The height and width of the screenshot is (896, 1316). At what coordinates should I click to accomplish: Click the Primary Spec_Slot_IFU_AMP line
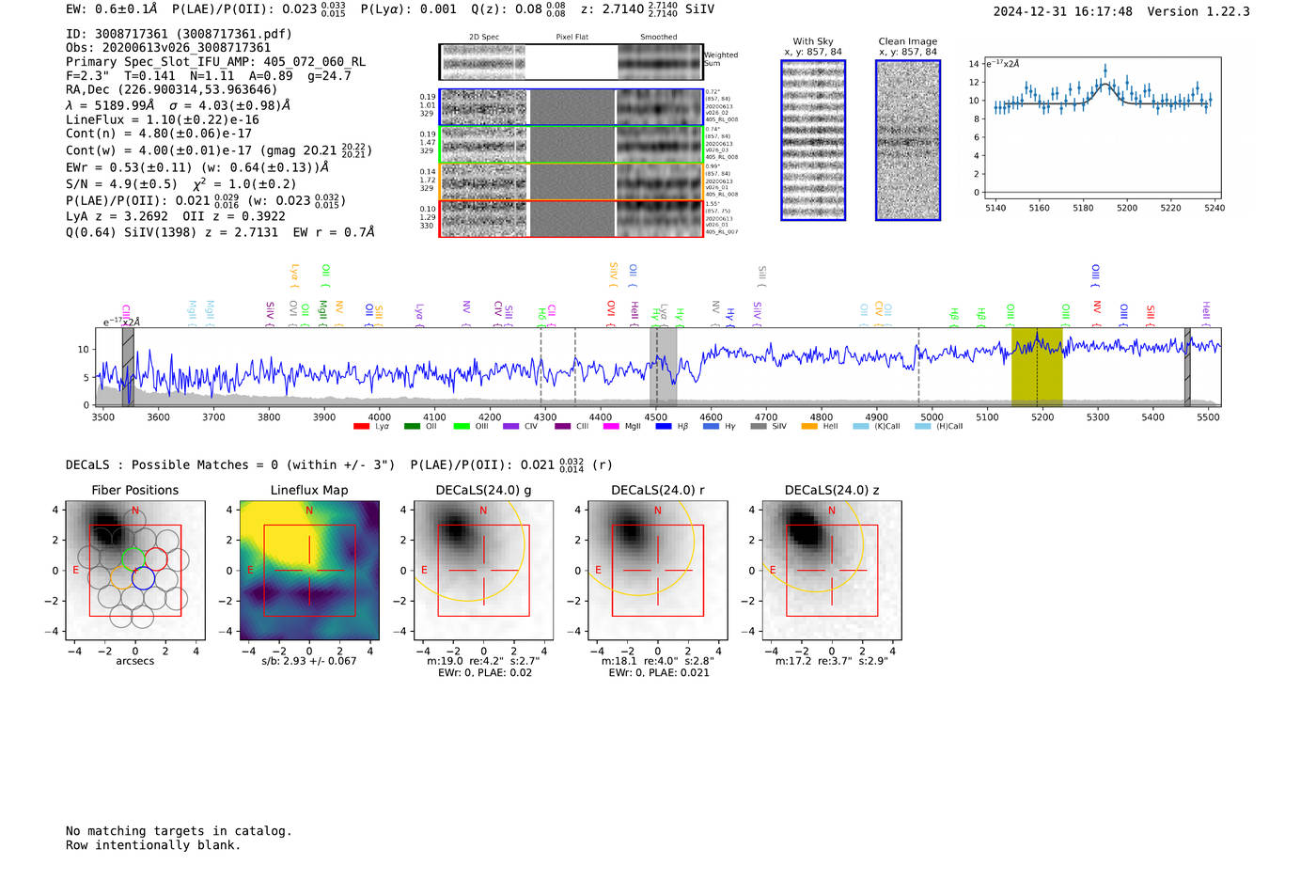pos(215,62)
